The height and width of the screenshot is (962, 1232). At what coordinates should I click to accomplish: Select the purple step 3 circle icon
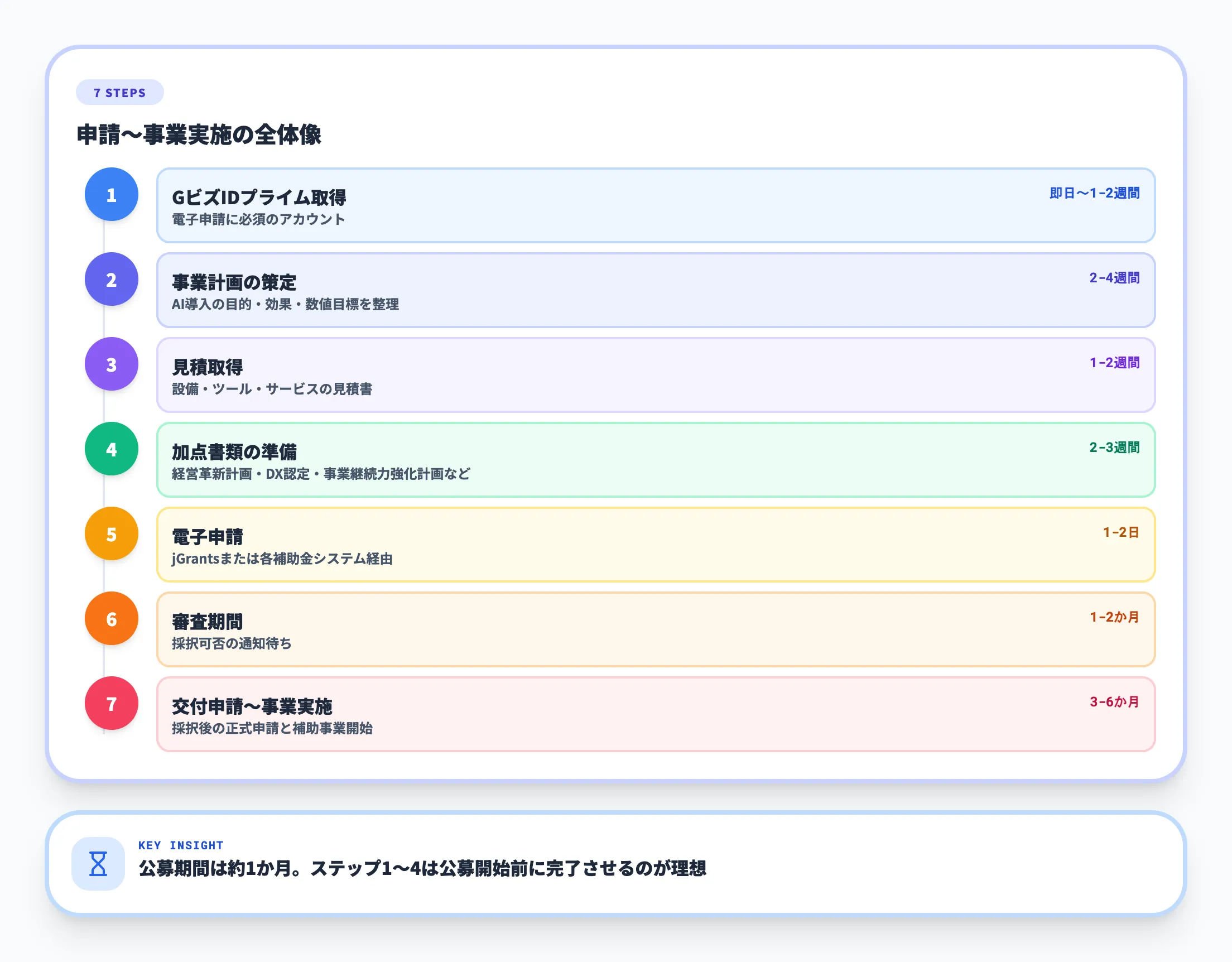click(111, 364)
